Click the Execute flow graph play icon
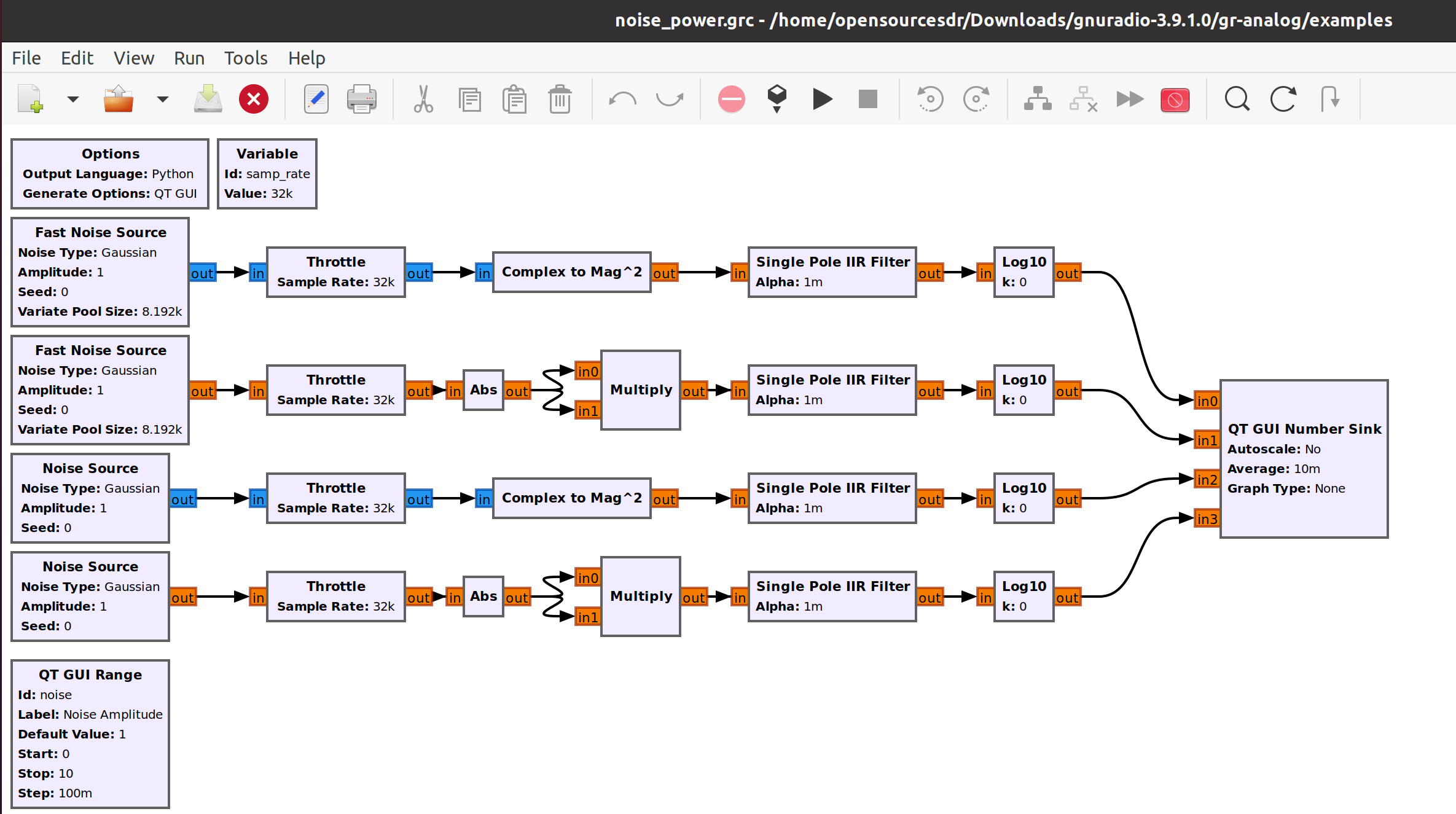 [x=822, y=99]
